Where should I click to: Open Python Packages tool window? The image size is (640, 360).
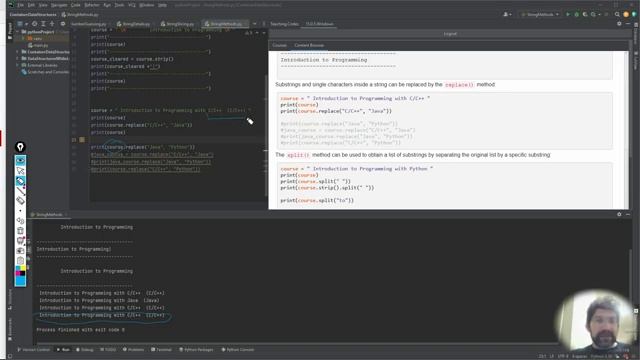[197, 350]
